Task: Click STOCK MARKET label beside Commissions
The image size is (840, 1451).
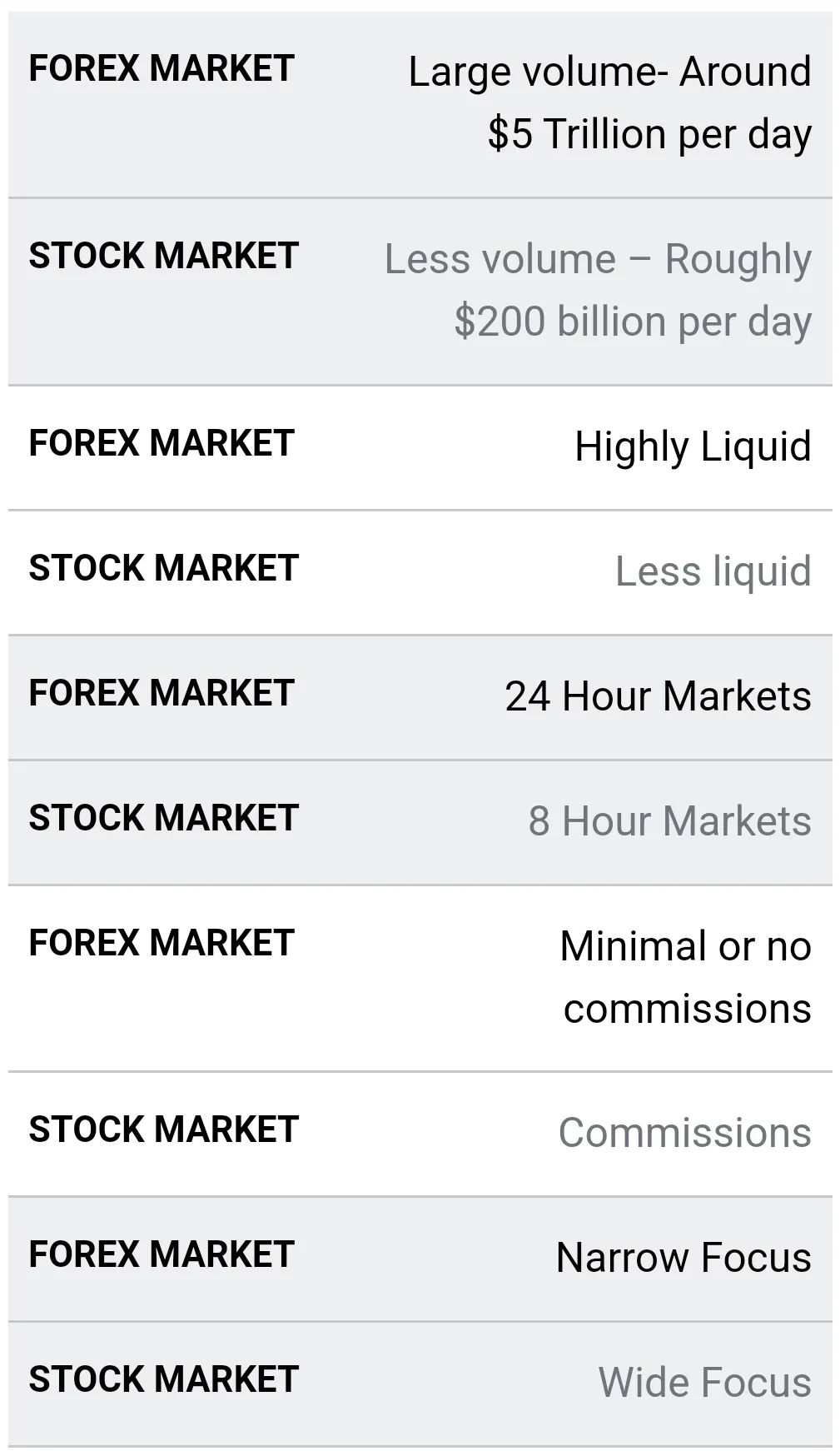Action: click(163, 1129)
